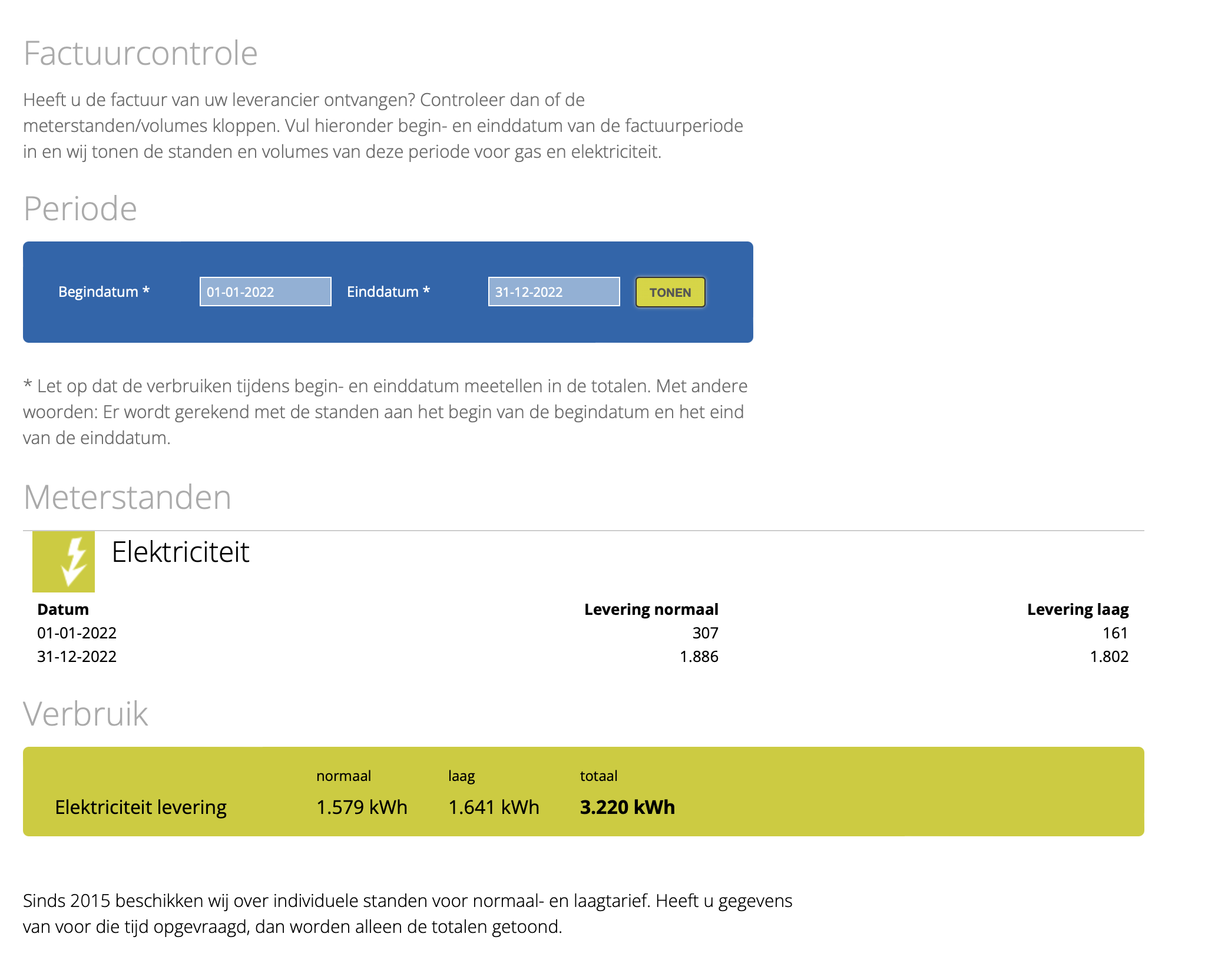Click the 1.579 kWh normaal consumption
The height and width of the screenshot is (980, 1218).
point(362,807)
